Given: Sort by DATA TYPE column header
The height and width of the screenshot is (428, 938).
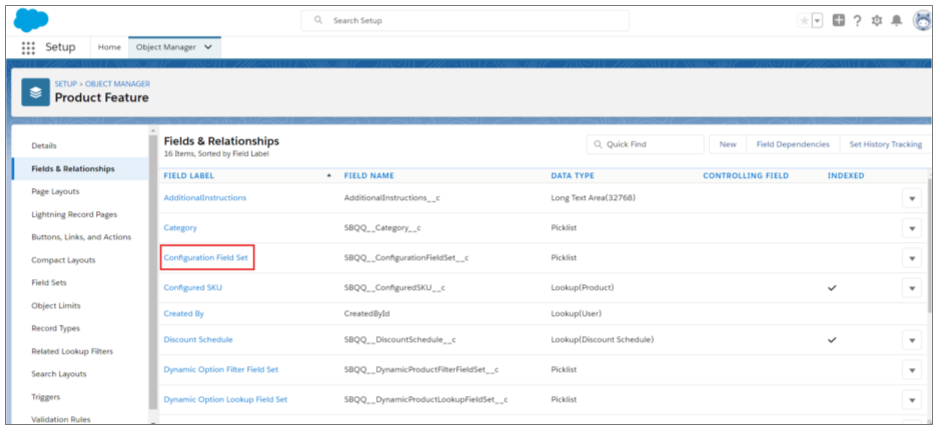Looking at the screenshot, I should tap(572, 175).
